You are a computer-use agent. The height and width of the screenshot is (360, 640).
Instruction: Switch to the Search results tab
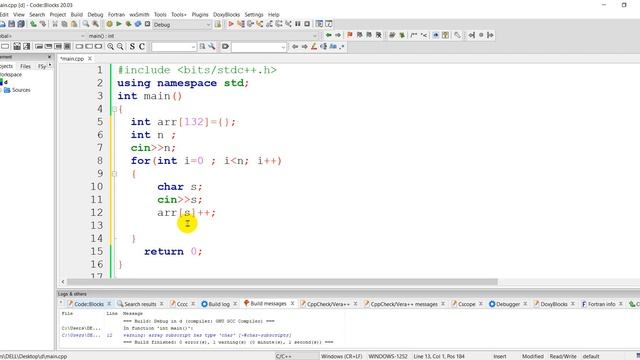pos(140,304)
